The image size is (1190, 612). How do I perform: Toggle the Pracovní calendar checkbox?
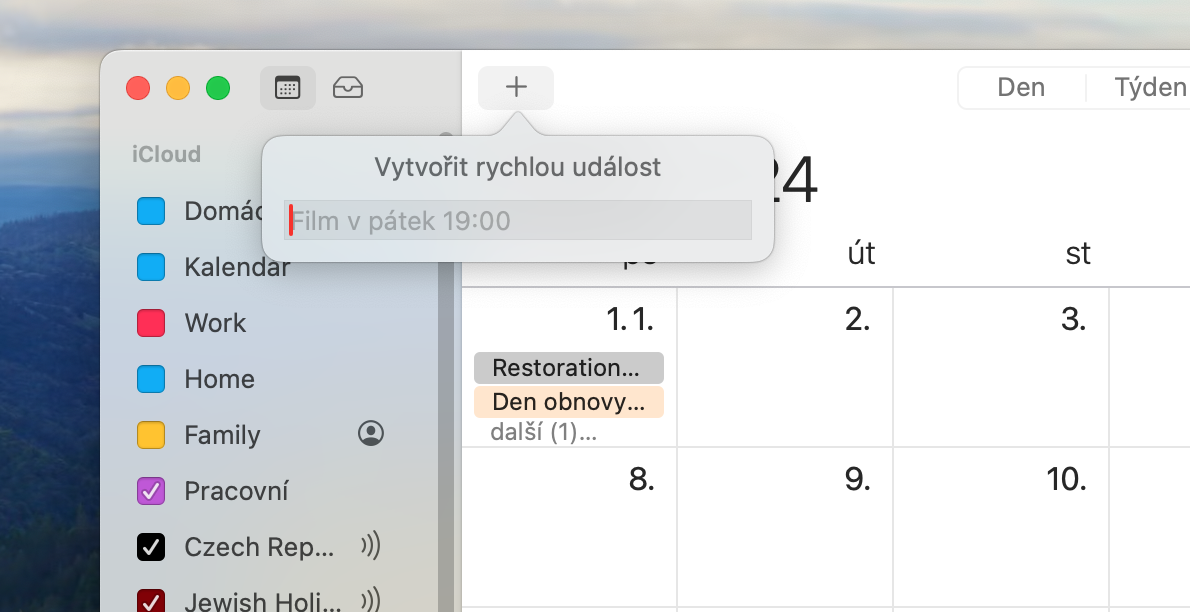[x=151, y=491]
